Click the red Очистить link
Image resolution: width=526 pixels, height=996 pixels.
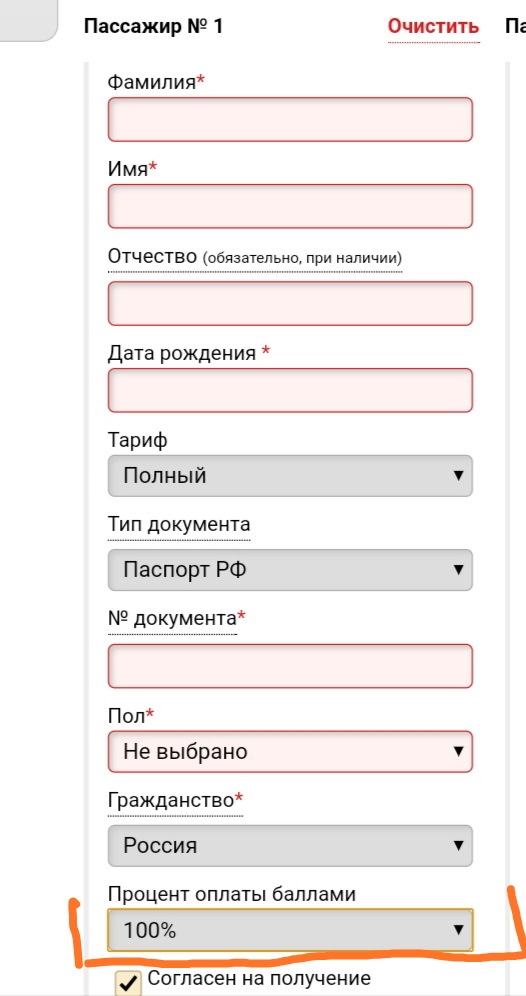click(433, 27)
